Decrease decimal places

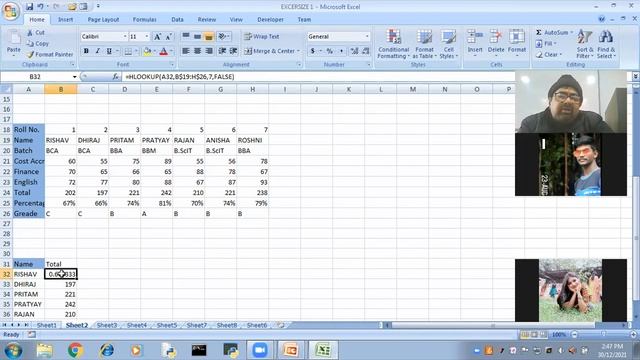[x=365, y=51]
